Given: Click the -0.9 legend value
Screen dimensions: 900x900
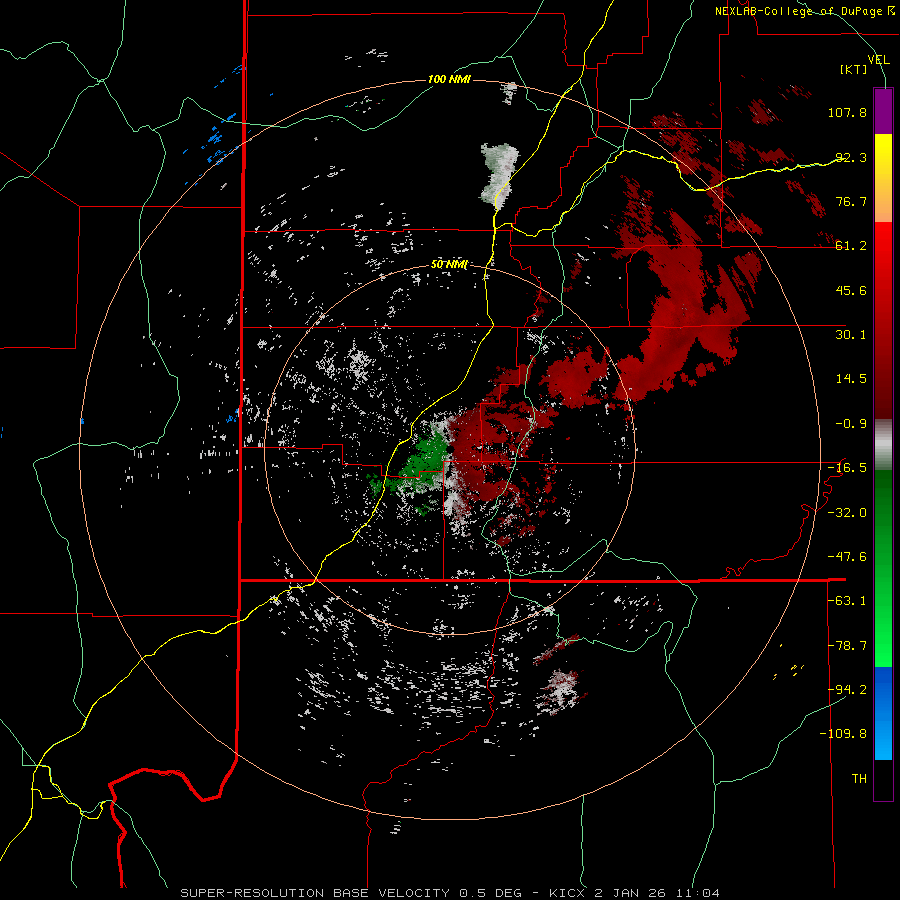Looking at the screenshot, I should pos(851,424).
